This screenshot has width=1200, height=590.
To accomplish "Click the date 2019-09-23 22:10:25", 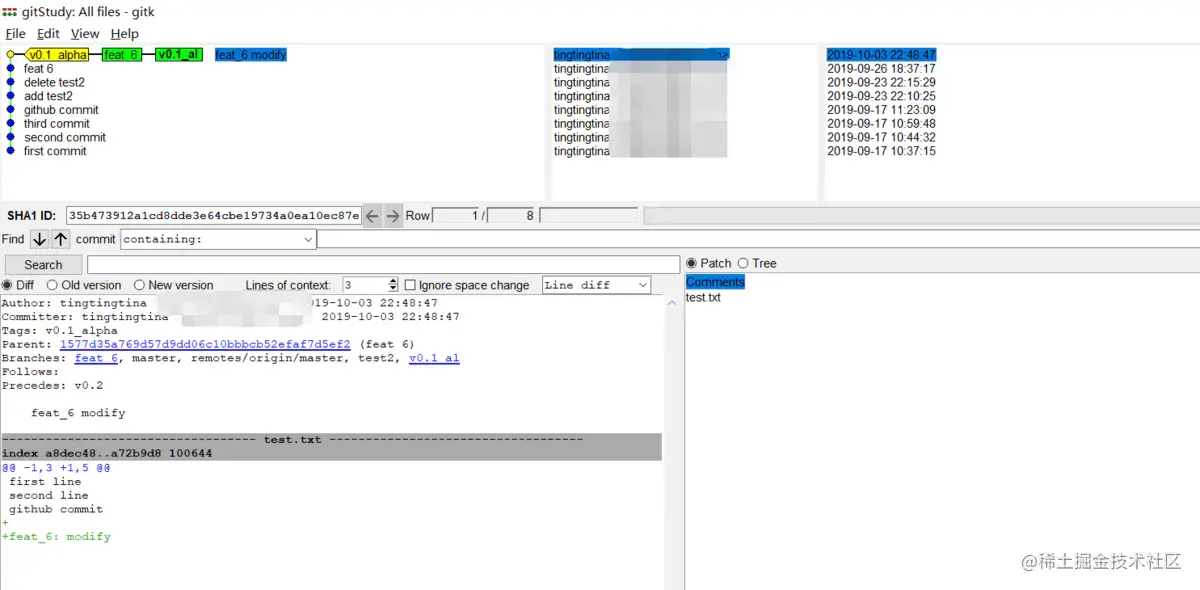I will pyautogui.click(x=881, y=97).
